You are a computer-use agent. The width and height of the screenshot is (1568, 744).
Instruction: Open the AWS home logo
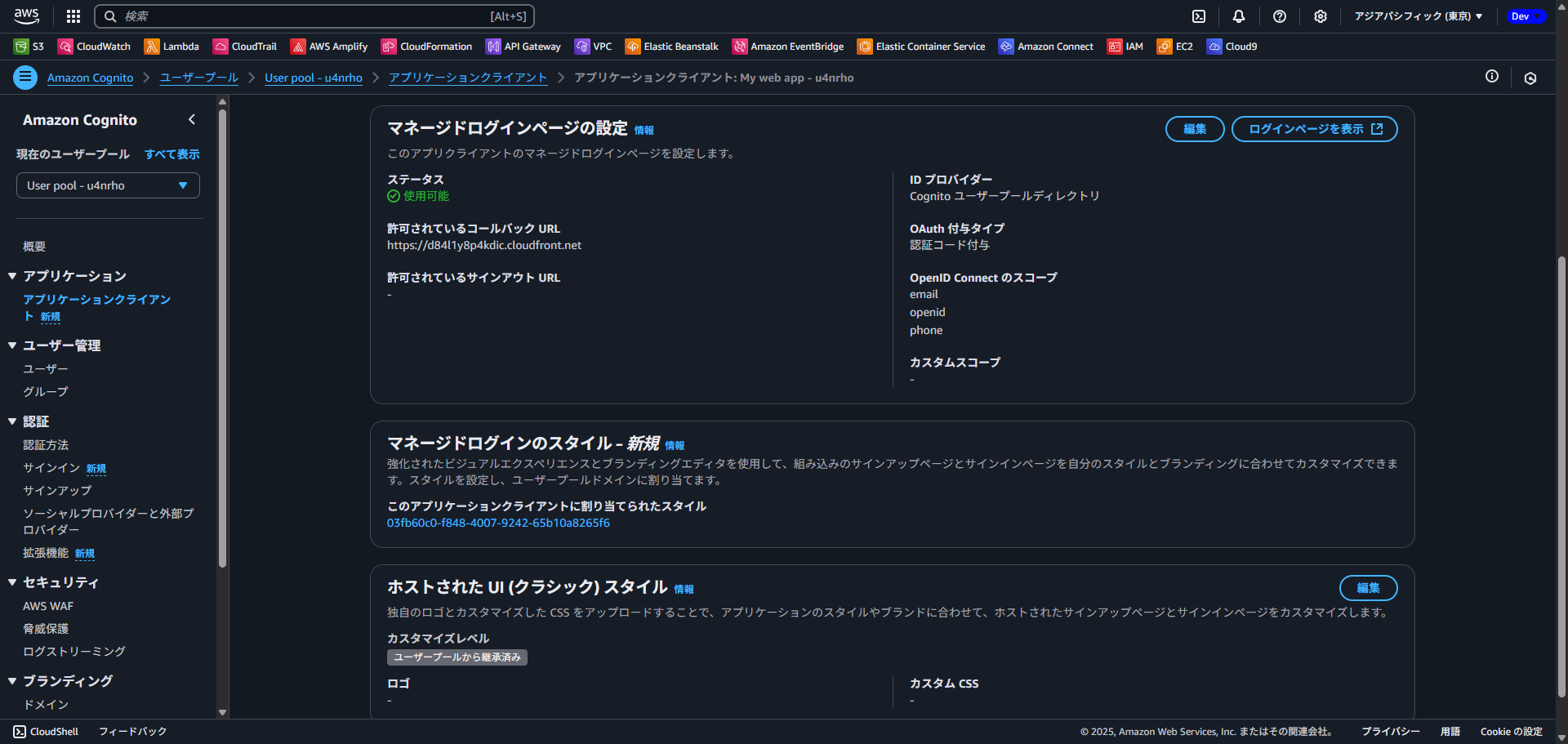pyautogui.click(x=27, y=16)
